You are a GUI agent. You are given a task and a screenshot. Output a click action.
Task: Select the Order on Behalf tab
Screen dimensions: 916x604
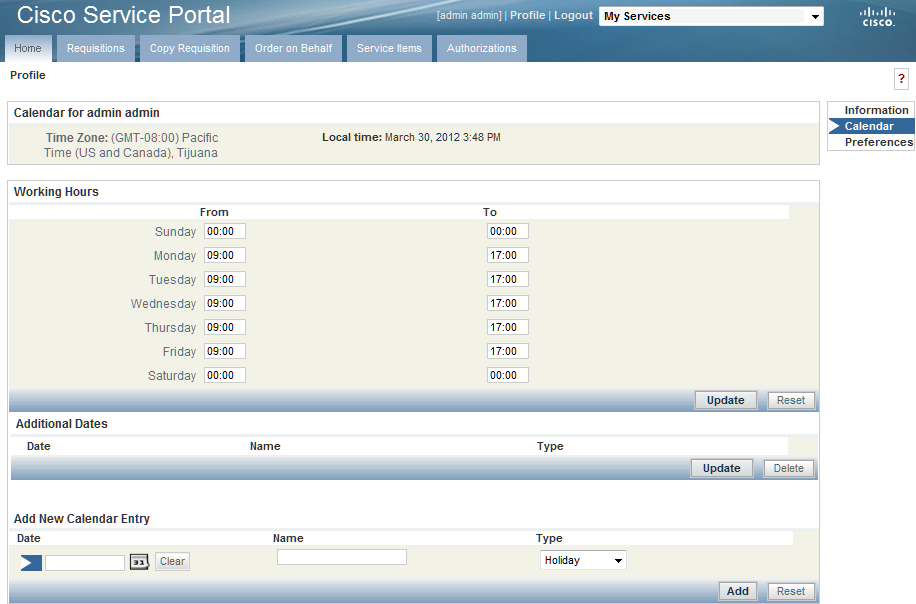293,48
